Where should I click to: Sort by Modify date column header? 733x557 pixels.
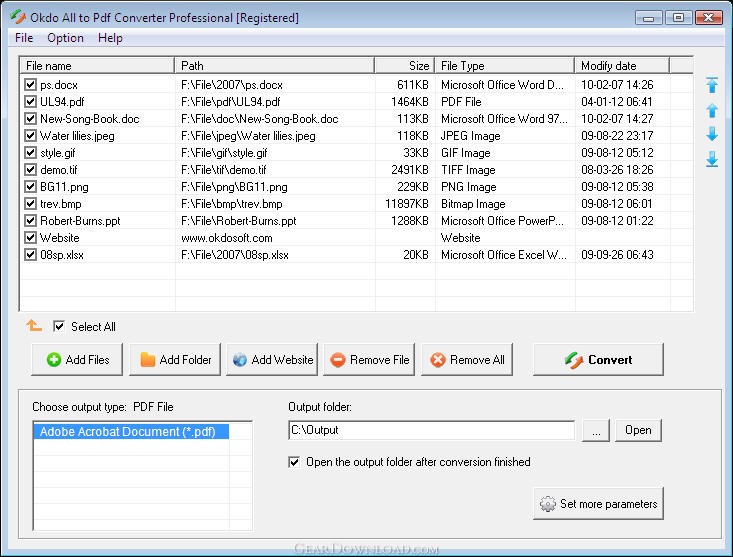622,65
